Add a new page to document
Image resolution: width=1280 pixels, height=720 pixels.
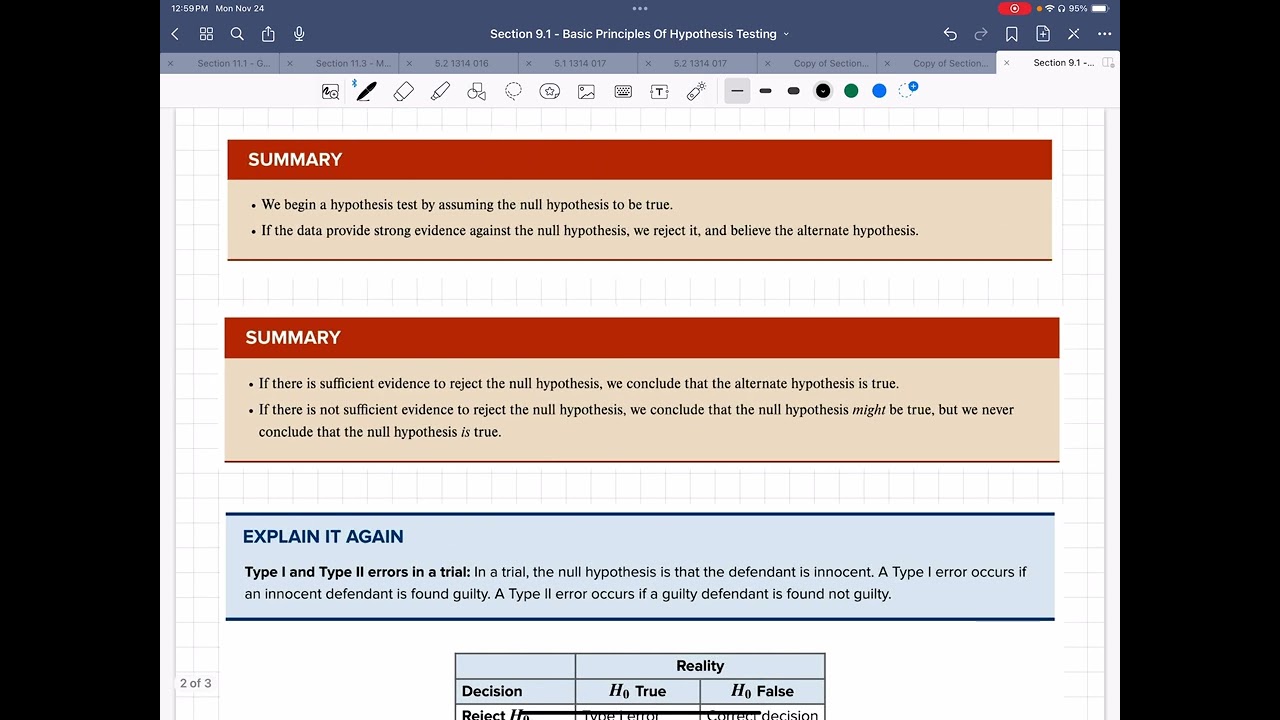(x=1043, y=34)
